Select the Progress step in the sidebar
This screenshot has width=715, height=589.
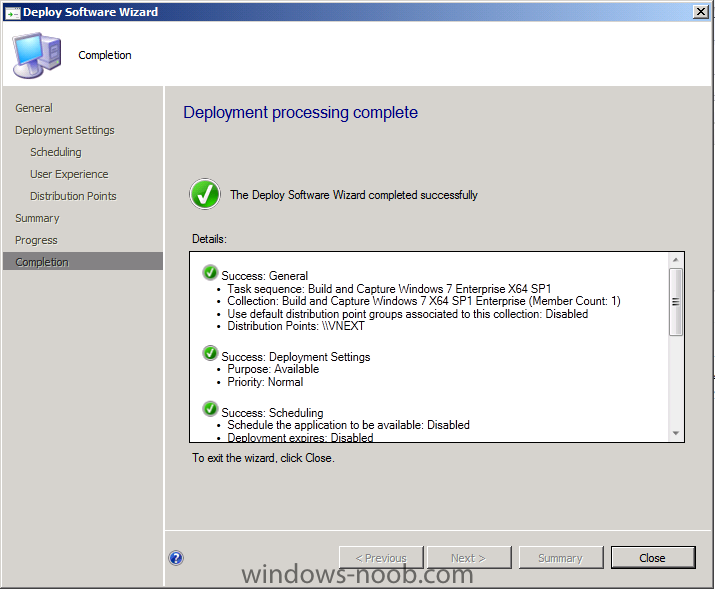(x=36, y=240)
